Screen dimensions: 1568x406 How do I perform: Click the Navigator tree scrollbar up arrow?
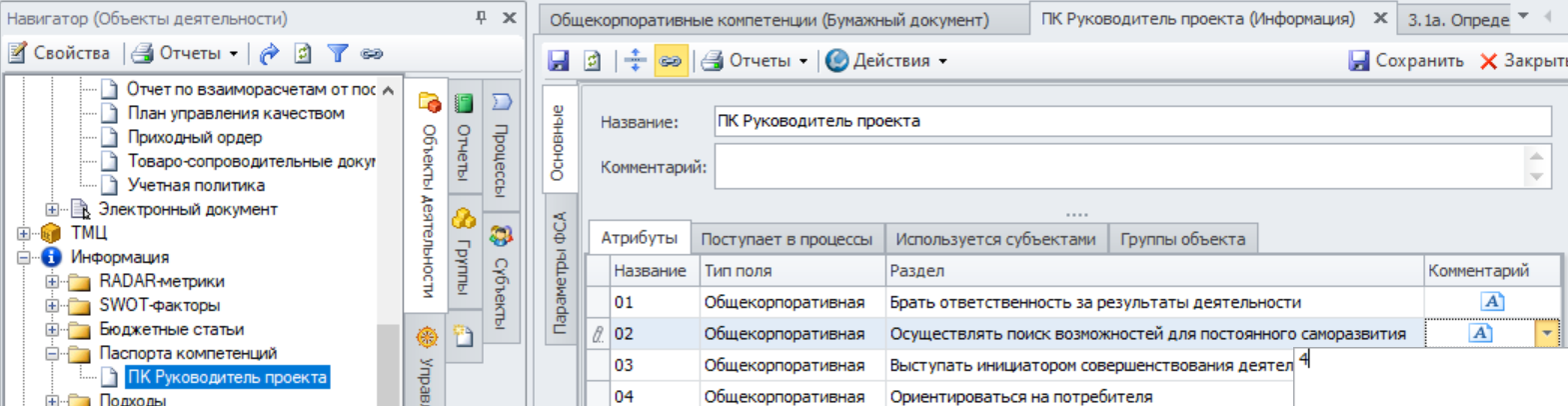(388, 90)
